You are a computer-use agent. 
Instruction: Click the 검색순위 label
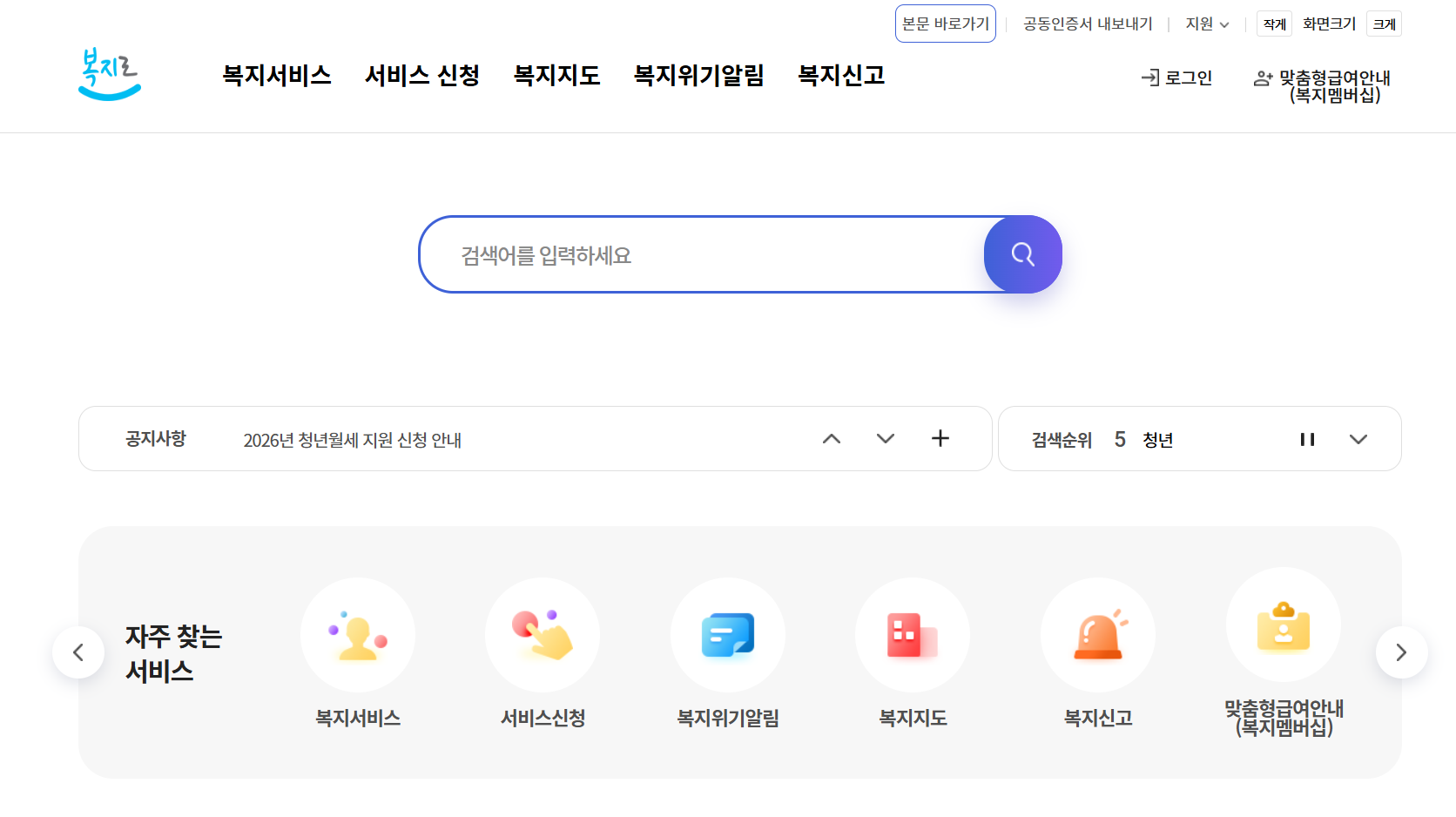(1062, 440)
